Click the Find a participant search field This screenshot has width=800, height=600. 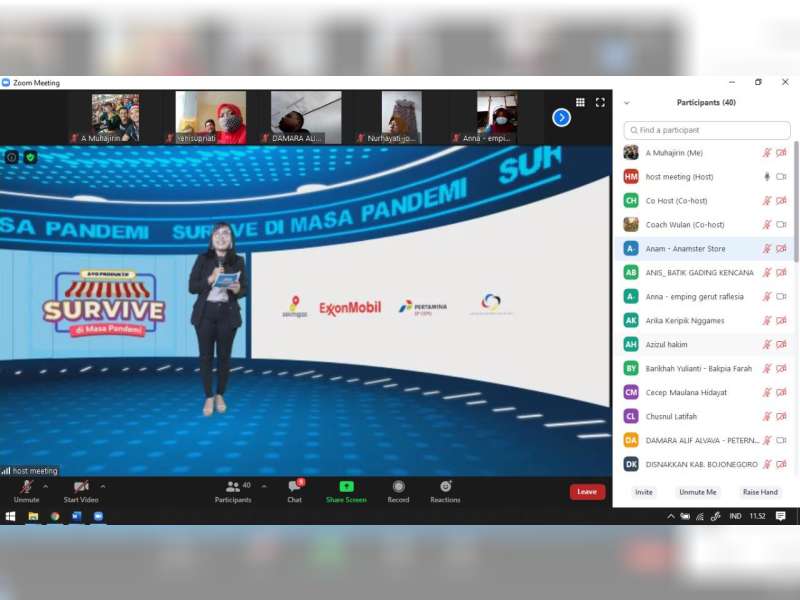[705, 129]
